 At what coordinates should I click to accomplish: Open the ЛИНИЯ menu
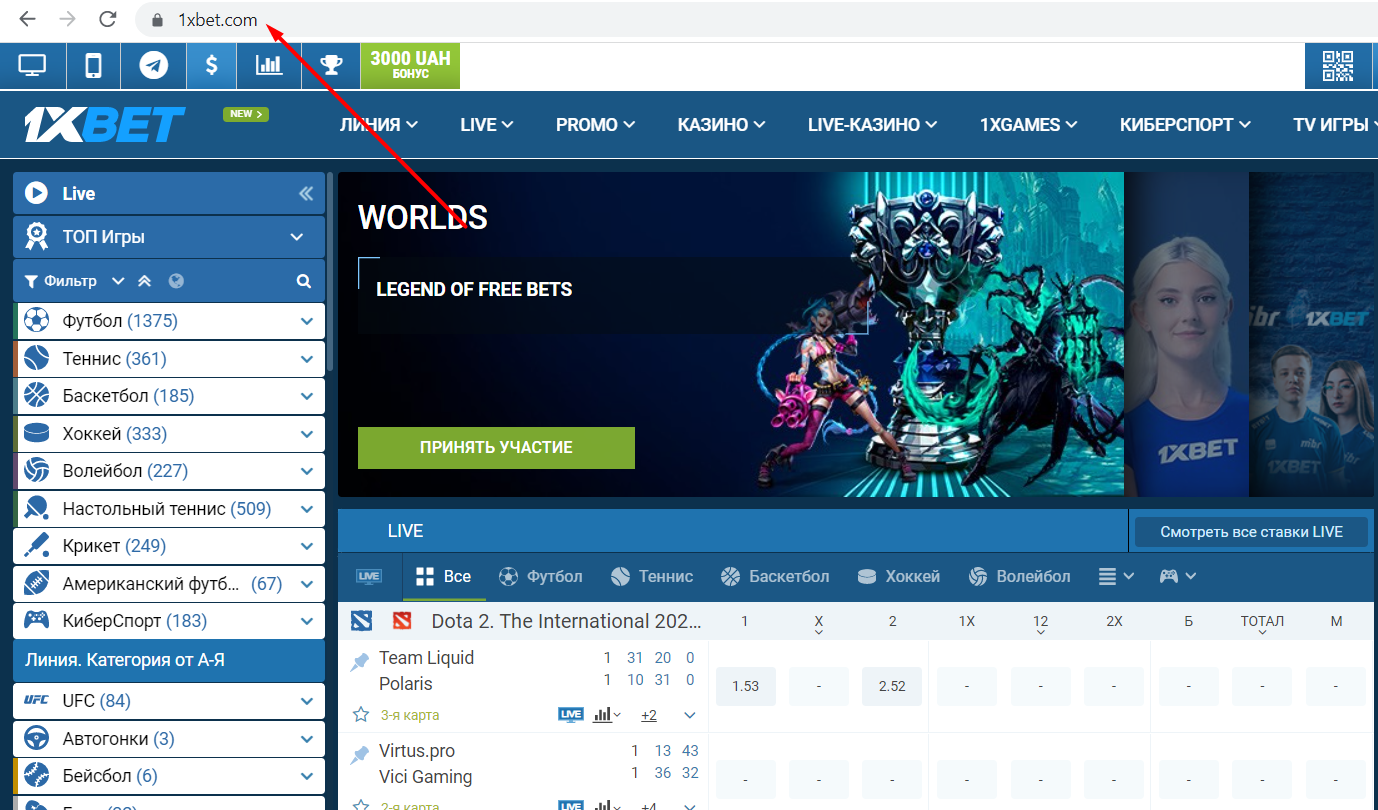pos(379,125)
